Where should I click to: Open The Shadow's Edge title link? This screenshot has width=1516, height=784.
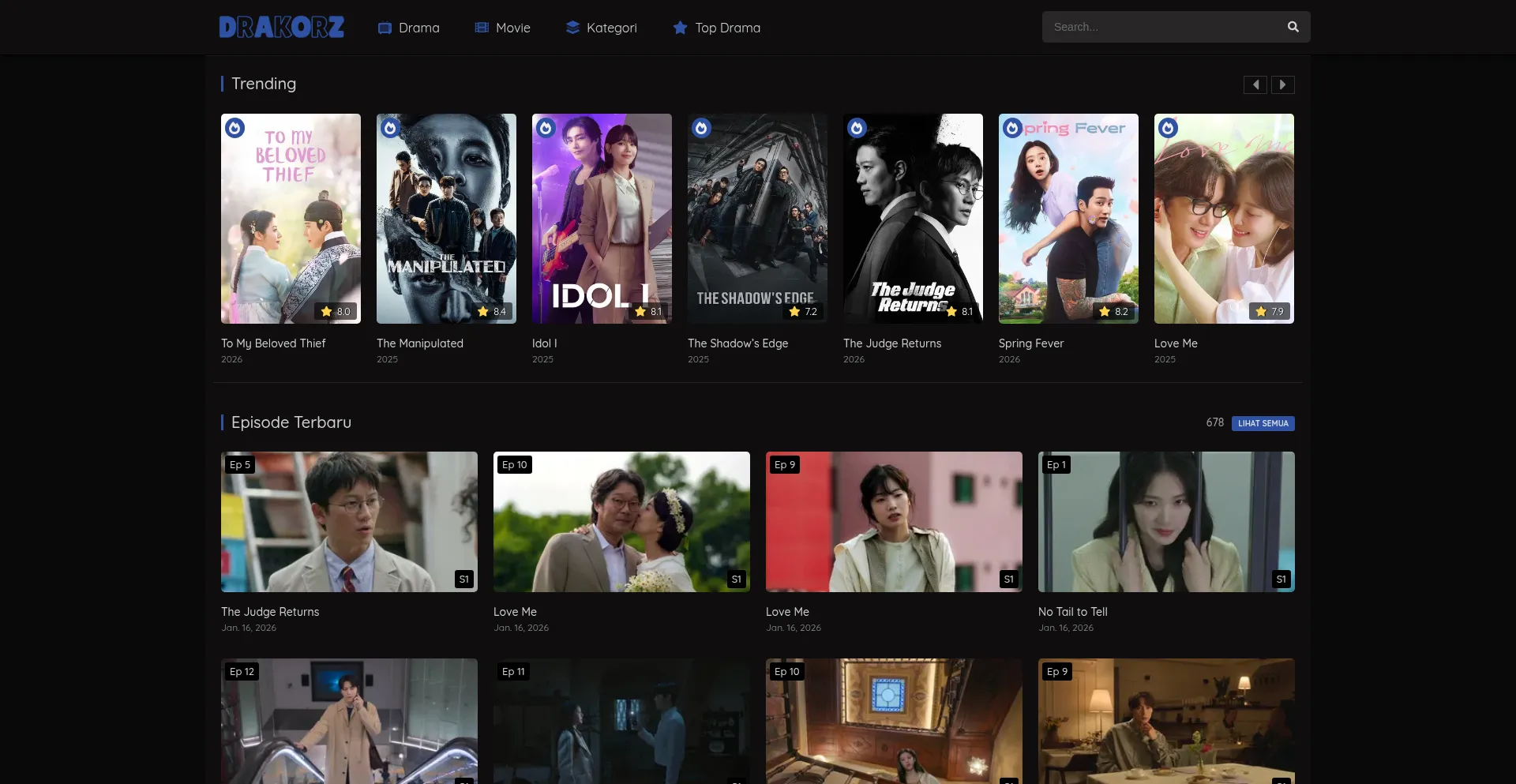[737, 343]
